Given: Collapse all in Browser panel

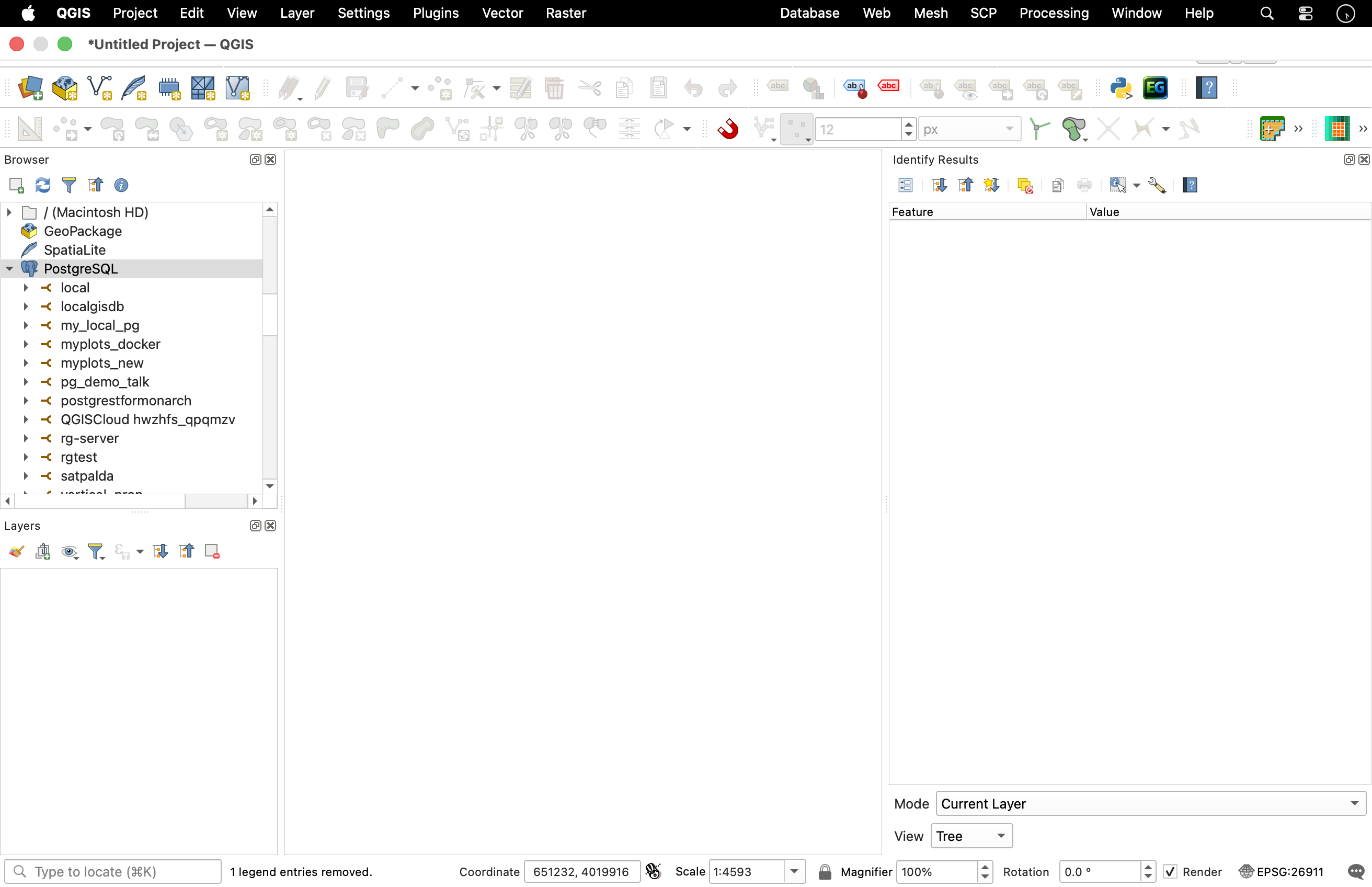Looking at the screenshot, I should click(95, 185).
